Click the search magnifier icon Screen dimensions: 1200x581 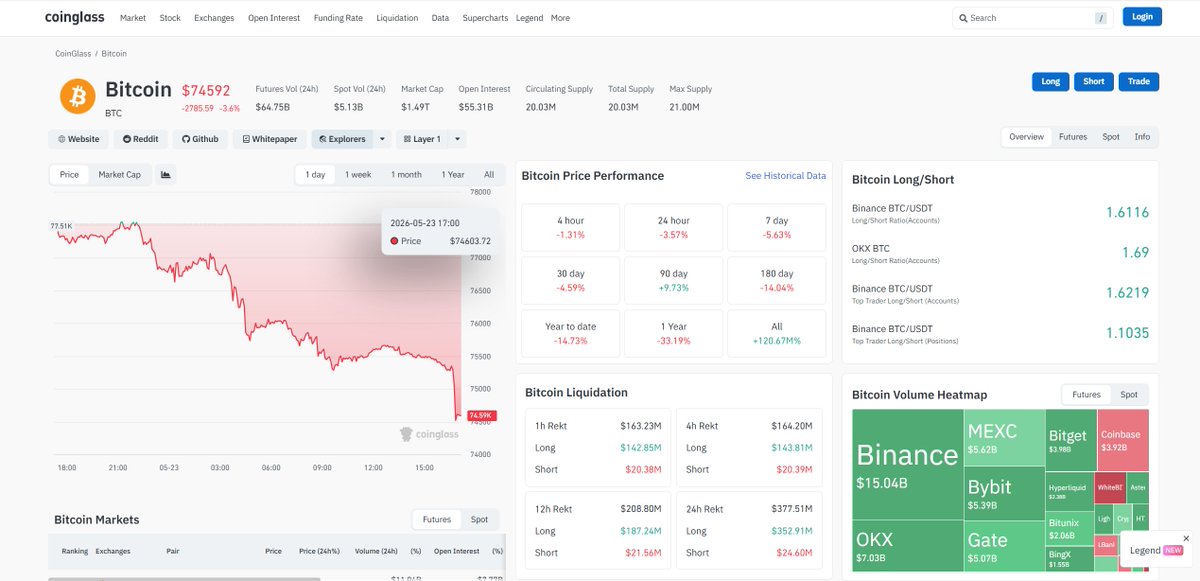963,18
